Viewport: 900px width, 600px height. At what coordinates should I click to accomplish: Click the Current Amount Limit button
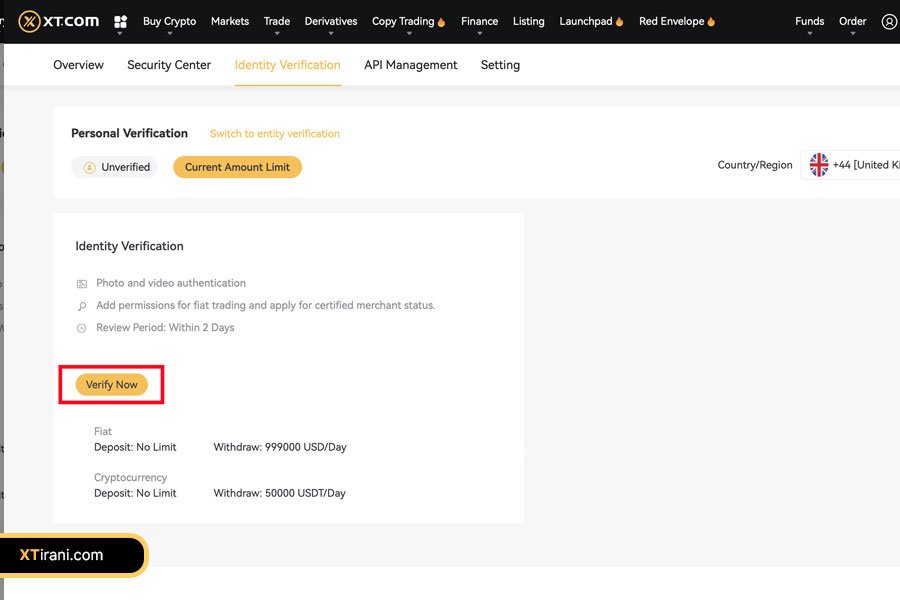click(x=237, y=167)
